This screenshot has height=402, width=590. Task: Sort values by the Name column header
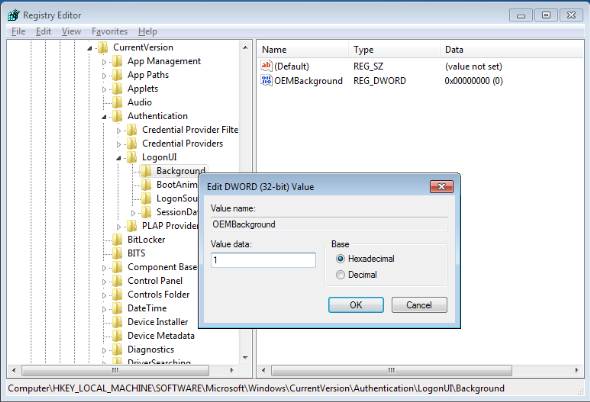click(303, 50)
